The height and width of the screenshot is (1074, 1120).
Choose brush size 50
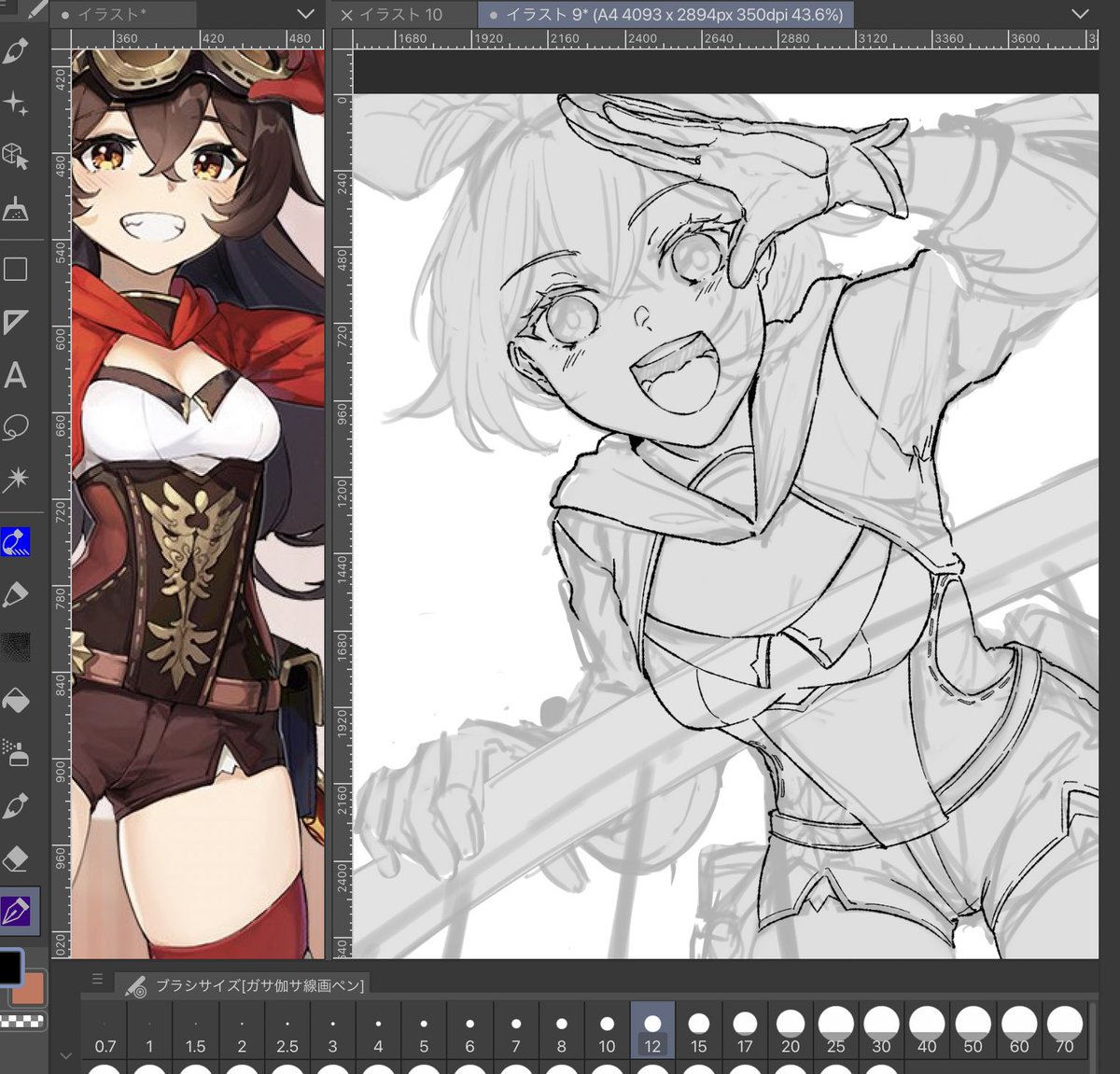973,1031
